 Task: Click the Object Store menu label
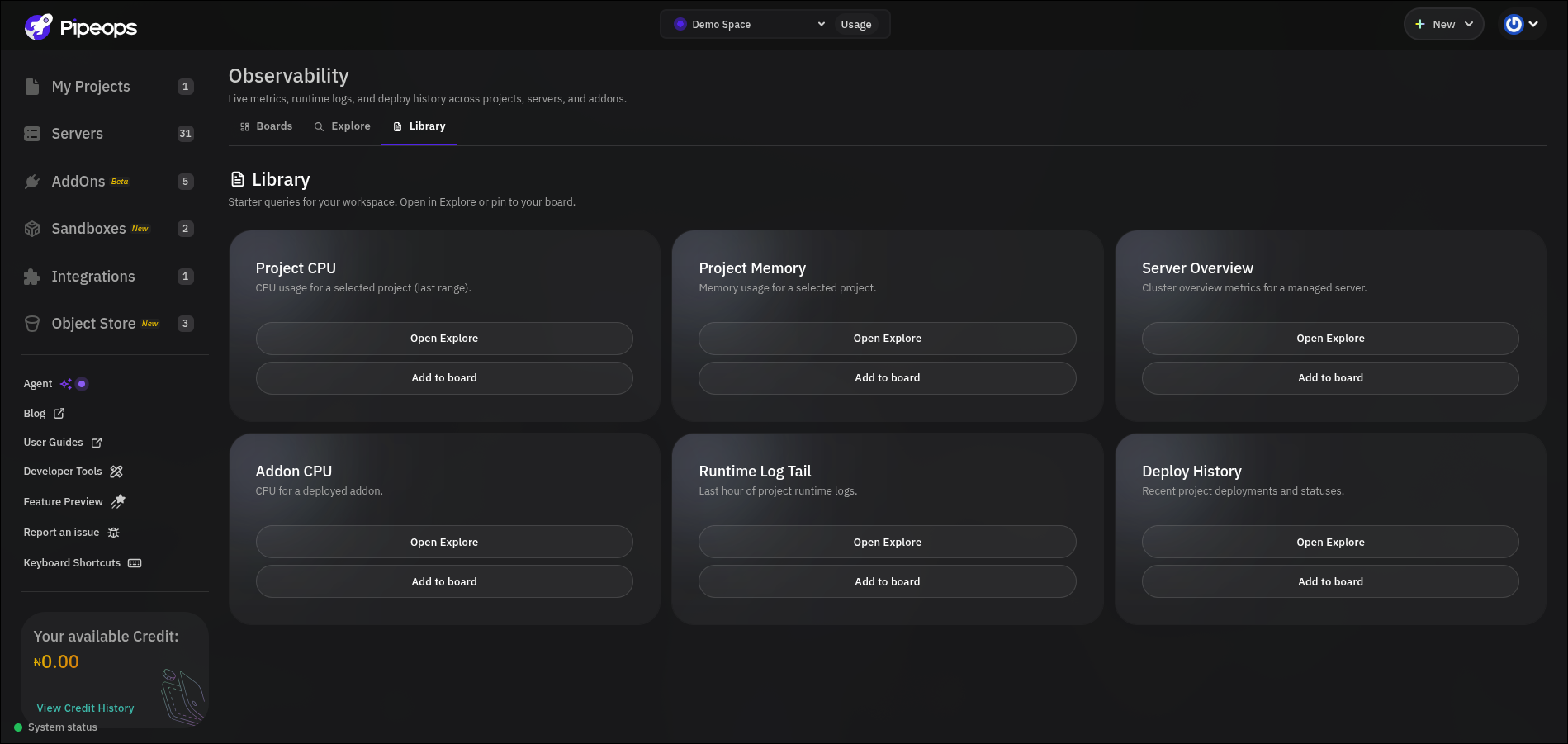coord(93,324)
